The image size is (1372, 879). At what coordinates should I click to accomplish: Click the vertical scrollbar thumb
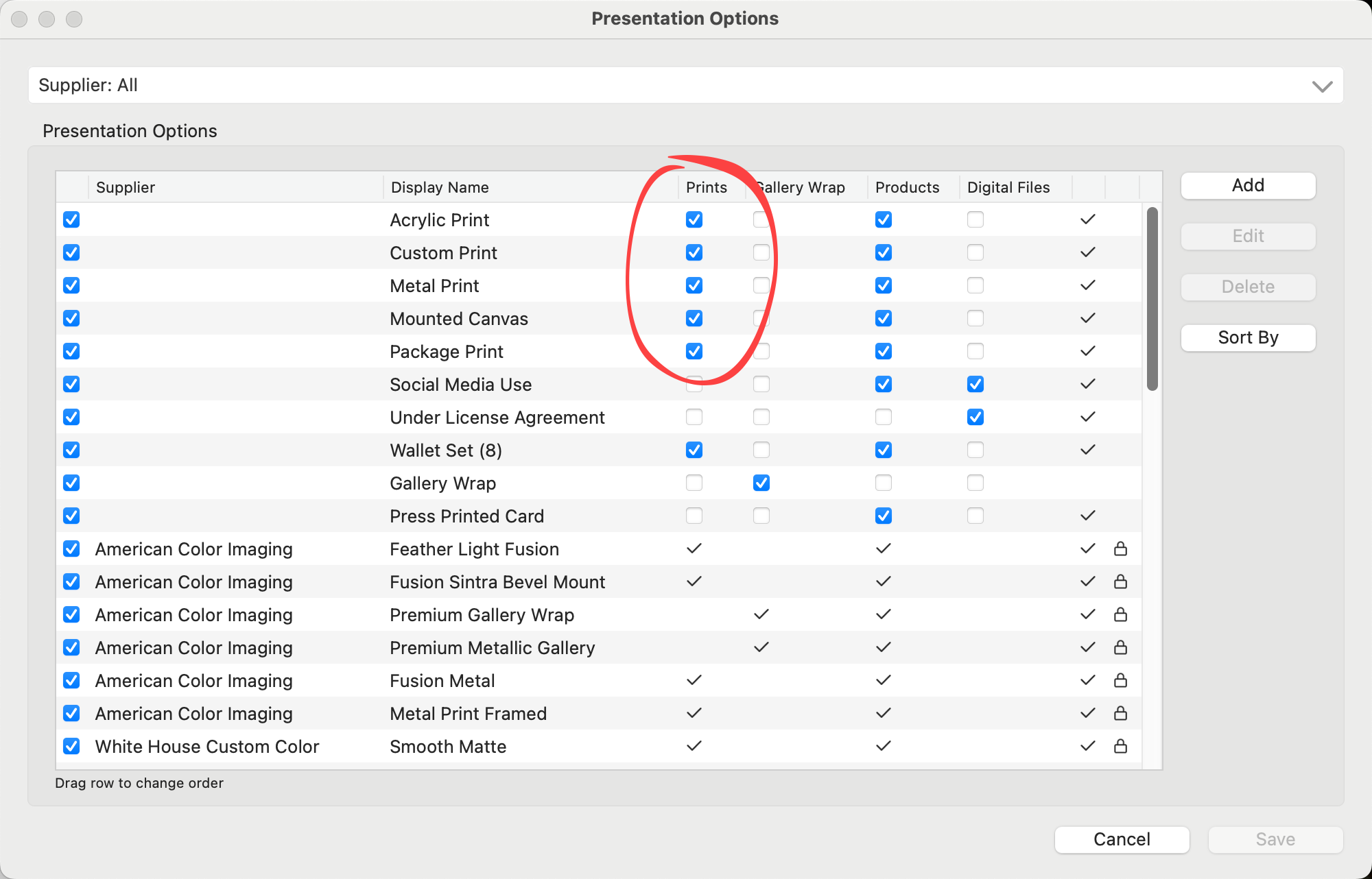point(1152,298)
